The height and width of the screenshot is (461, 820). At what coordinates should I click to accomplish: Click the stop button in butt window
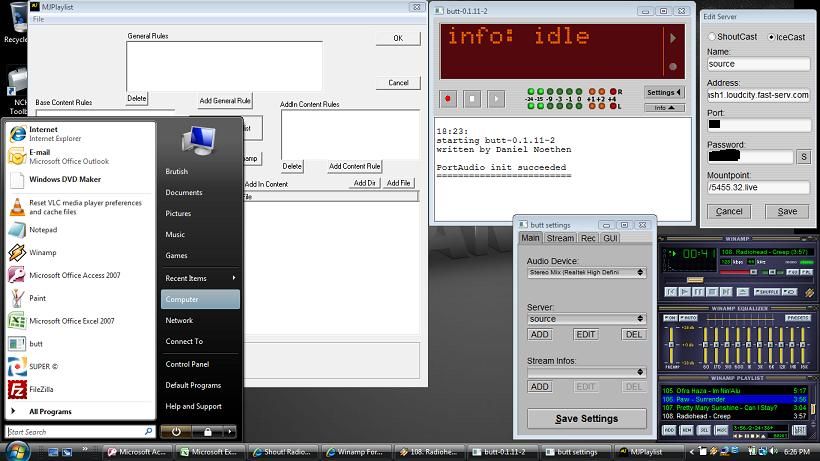pos(472,99)
